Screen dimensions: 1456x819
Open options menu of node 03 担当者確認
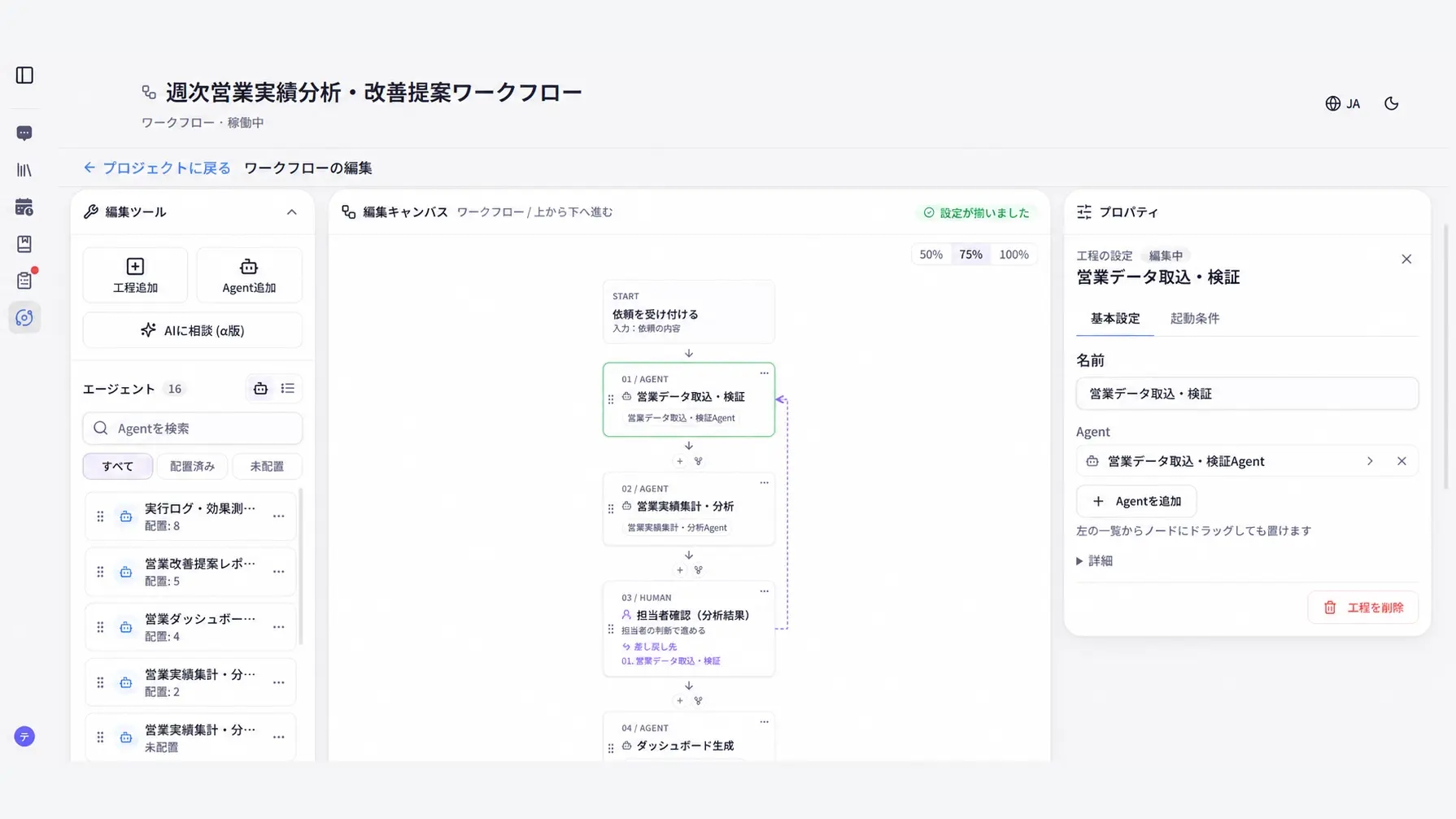point(764,591)
